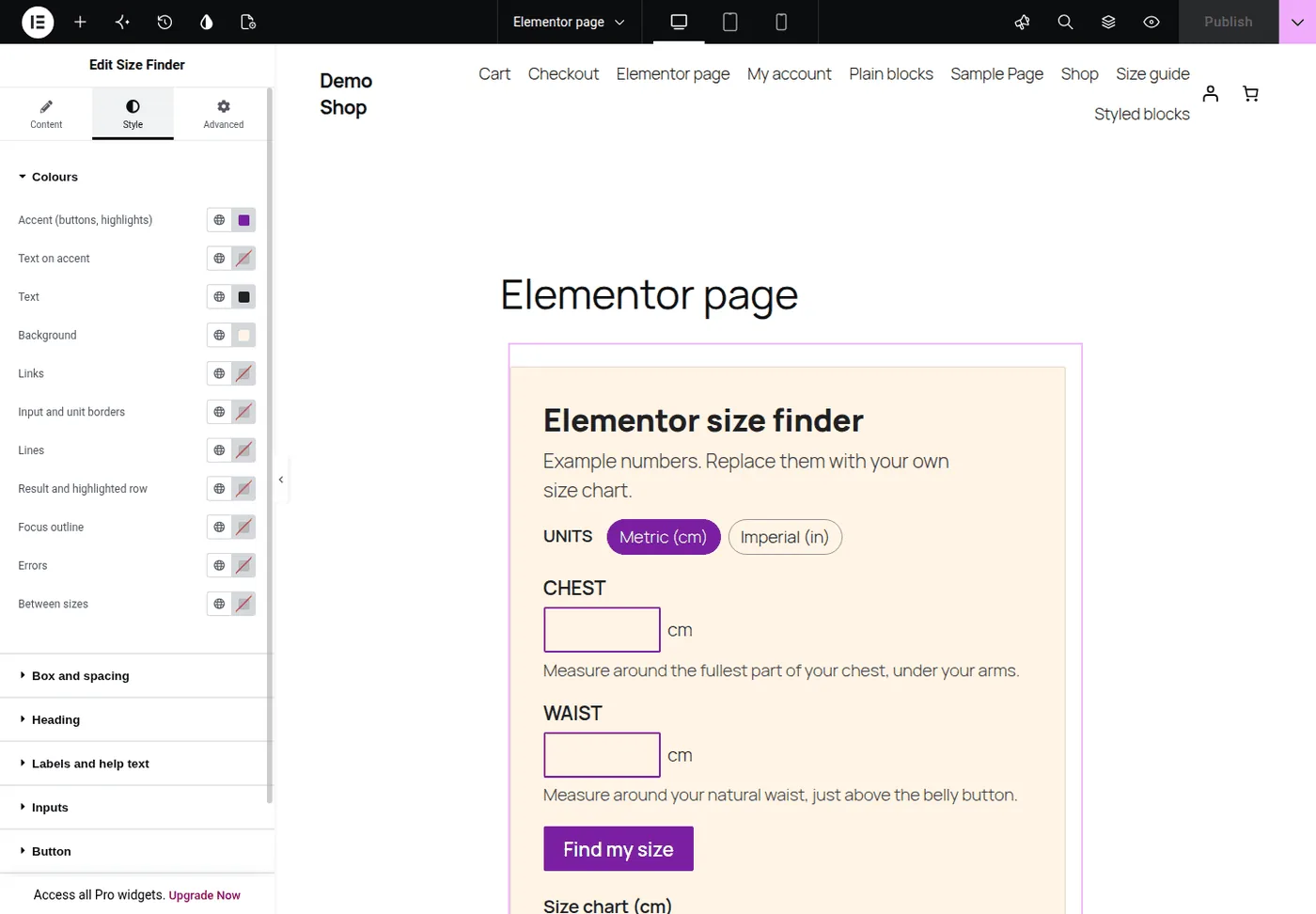The image size is (1316, 914).
Task: Open the Size guide menu item
Action: coord(1152,73)
